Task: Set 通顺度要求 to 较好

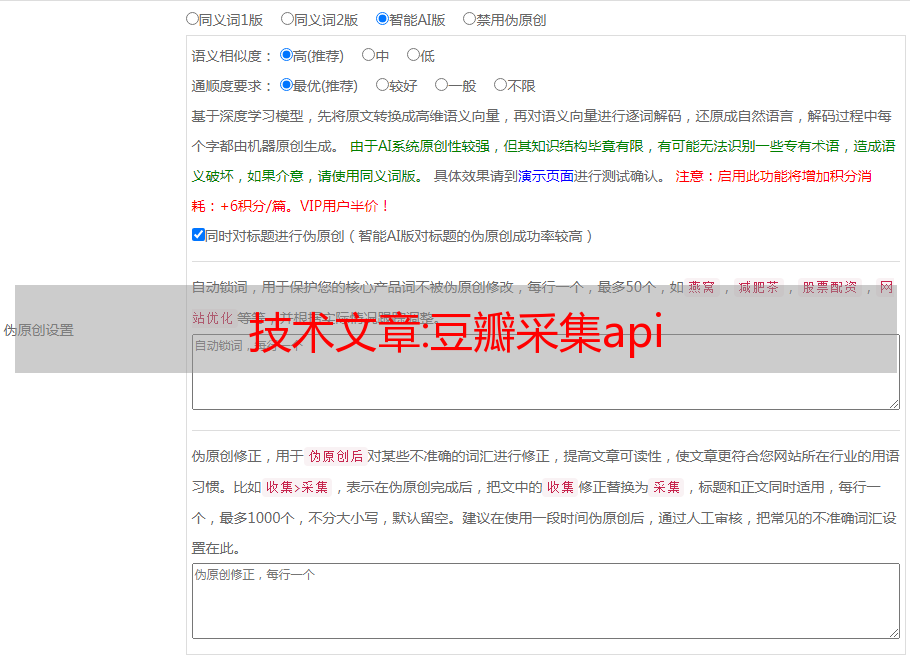Action: click(382, 85)
